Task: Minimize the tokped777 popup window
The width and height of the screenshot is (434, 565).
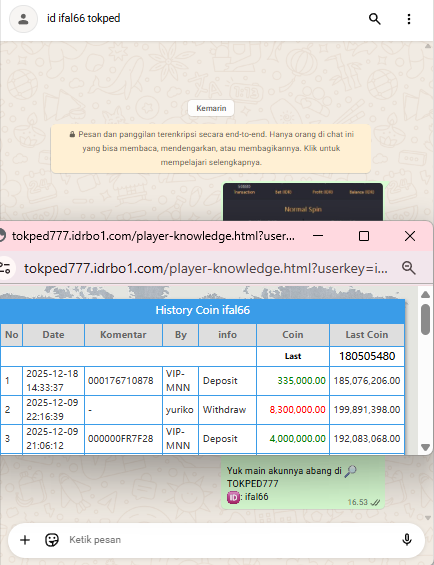Action: (318, 236)
